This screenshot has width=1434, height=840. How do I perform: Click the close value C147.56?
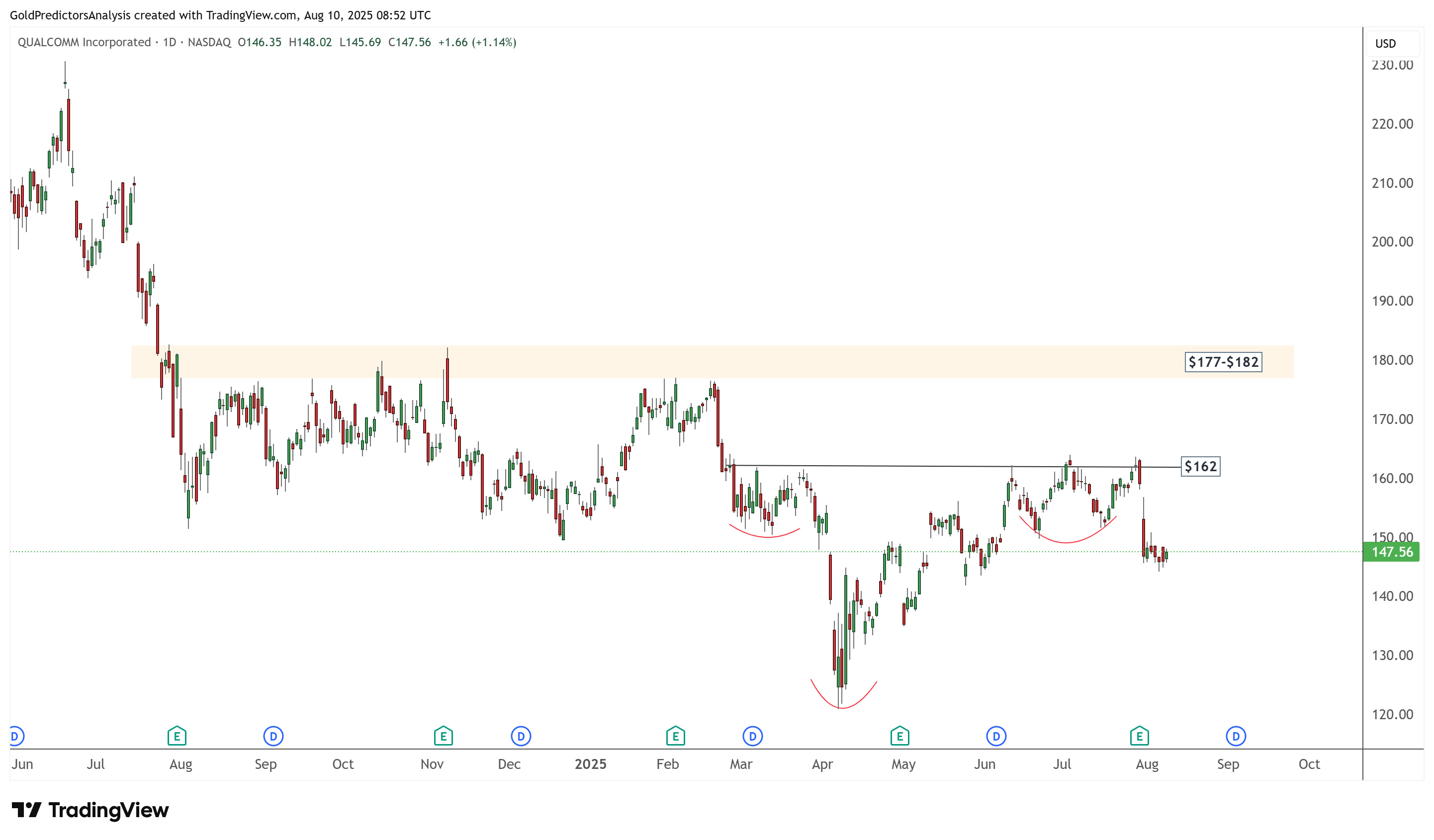tap(409, 42)
